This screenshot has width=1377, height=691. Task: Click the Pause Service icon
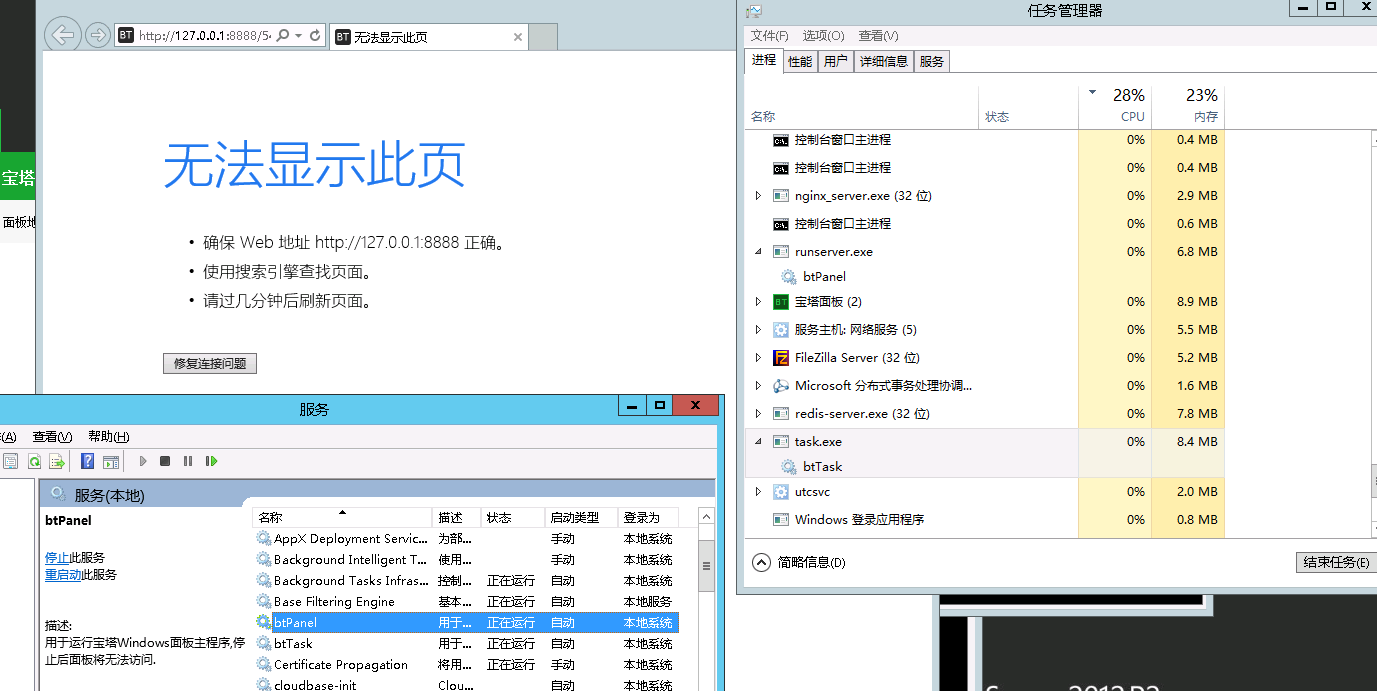point(188,461)
